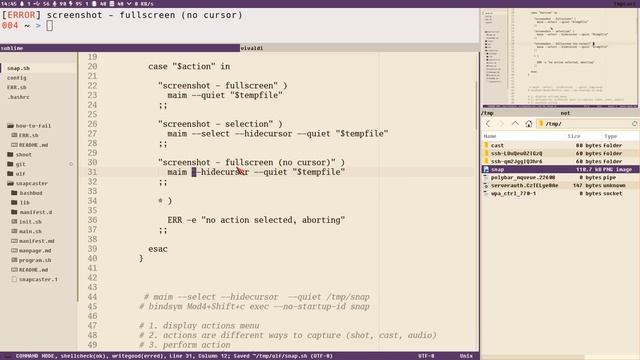
Task: Place cursor on 'esac' code line
Action: click(x=158, y=249)
